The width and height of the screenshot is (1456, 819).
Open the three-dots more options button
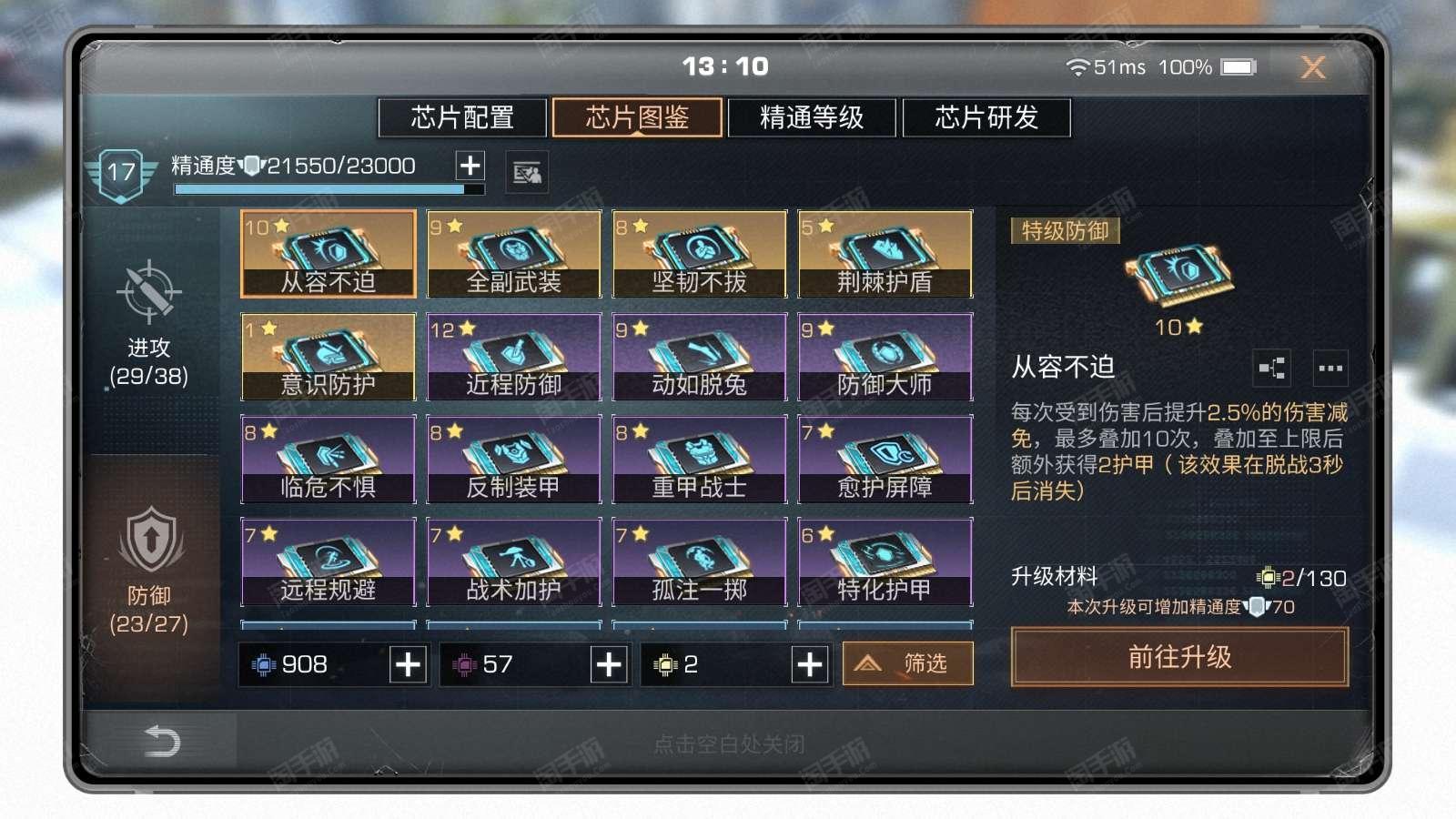[1330, 369]
